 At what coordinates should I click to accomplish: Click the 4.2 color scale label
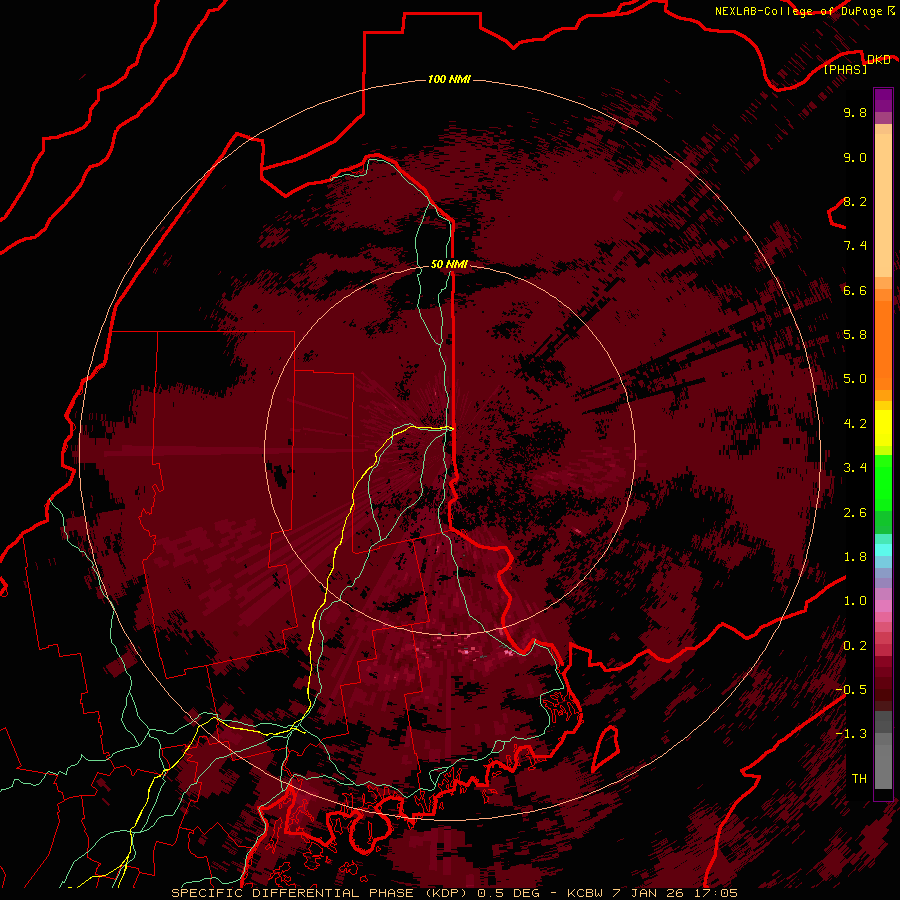pyautogui.click(x=855, y=424)
